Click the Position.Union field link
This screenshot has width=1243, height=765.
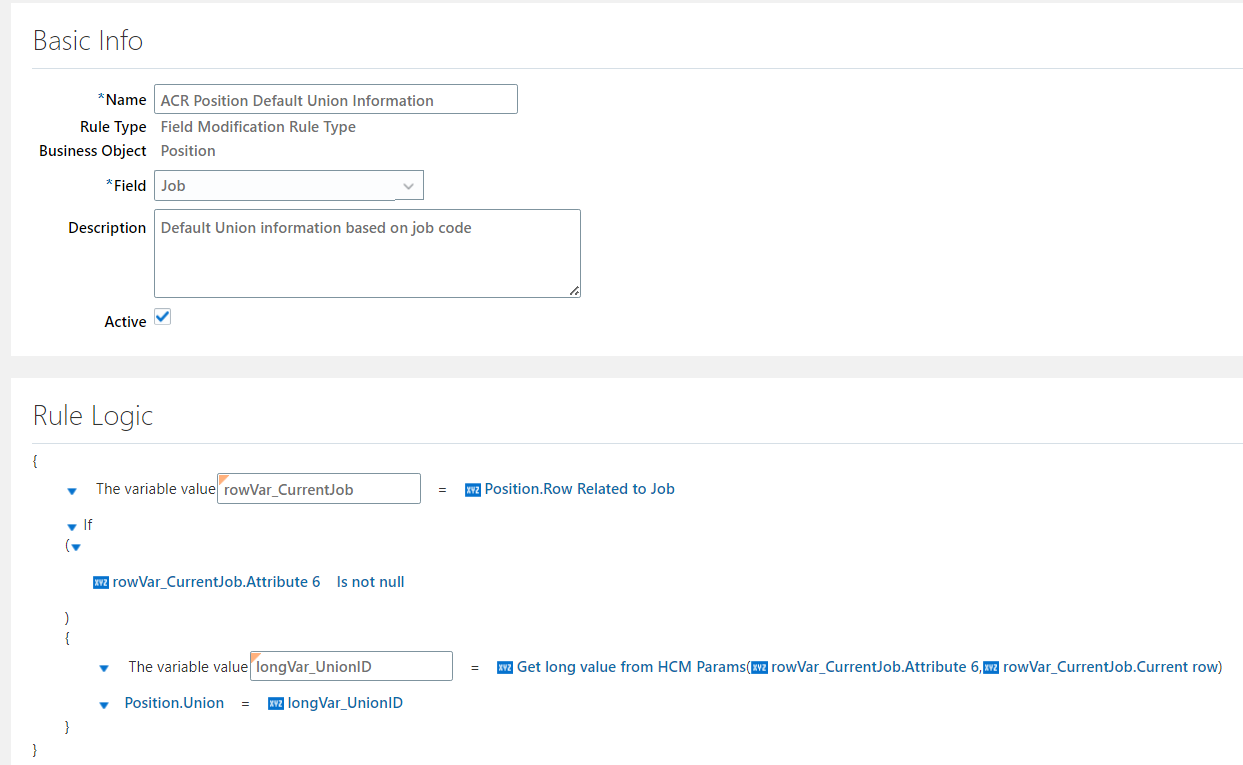pyautogui.click(x=174, y=702)
